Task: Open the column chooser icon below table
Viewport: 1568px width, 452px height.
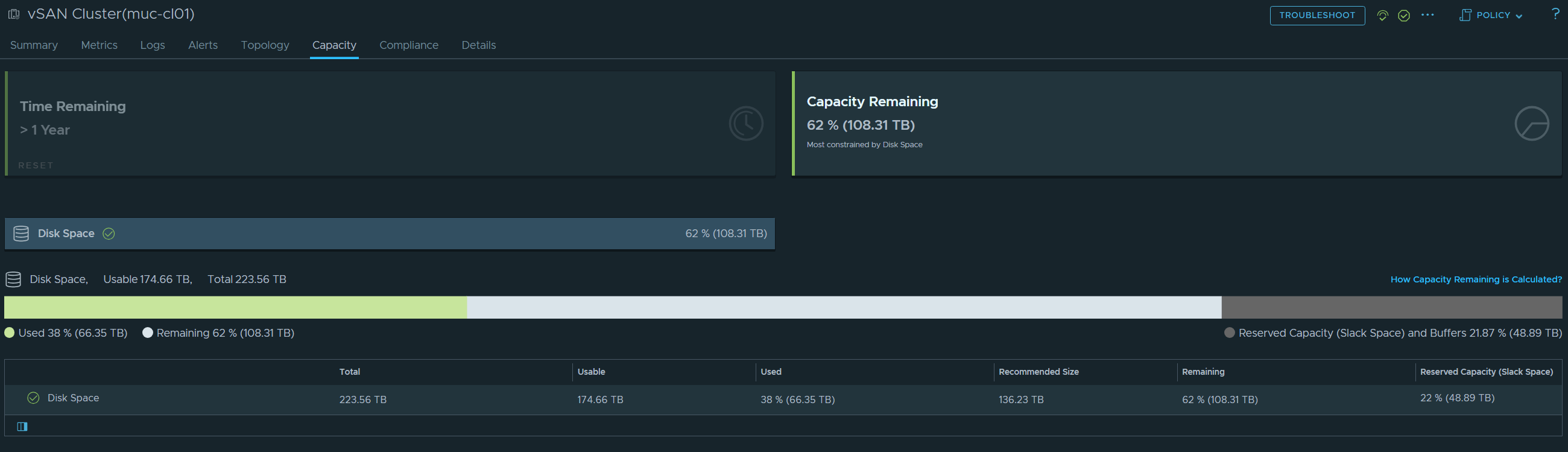Action: 22,427
